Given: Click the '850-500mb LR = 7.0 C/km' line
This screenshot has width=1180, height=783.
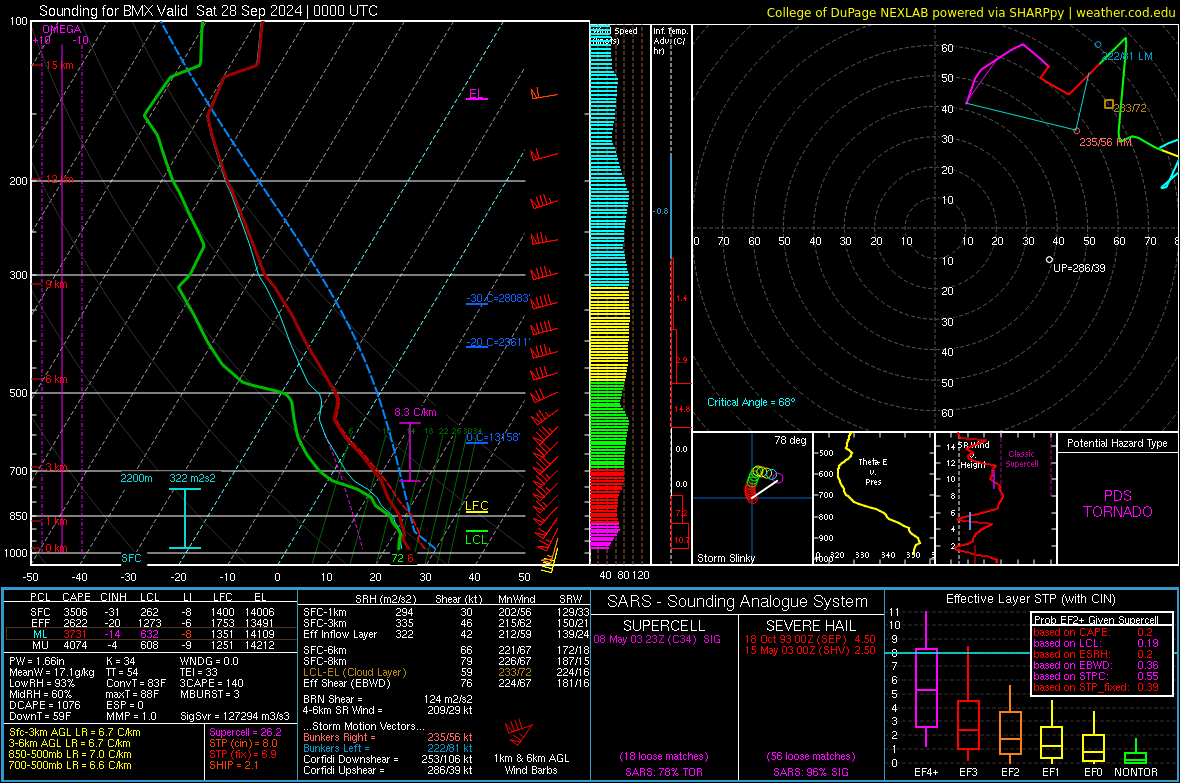Looking at the screenshot, I should tap(70, 754).
